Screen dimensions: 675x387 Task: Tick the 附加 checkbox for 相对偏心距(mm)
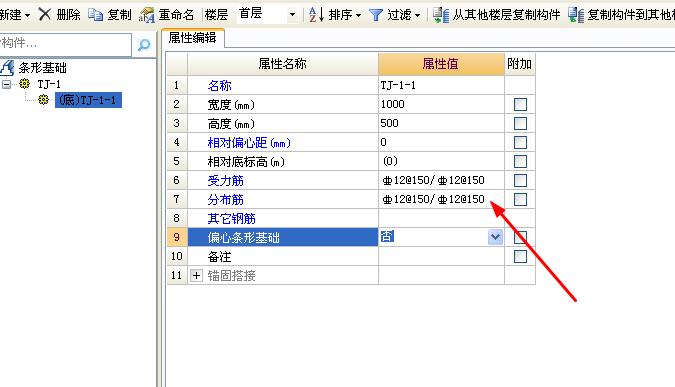coord(520,142)
